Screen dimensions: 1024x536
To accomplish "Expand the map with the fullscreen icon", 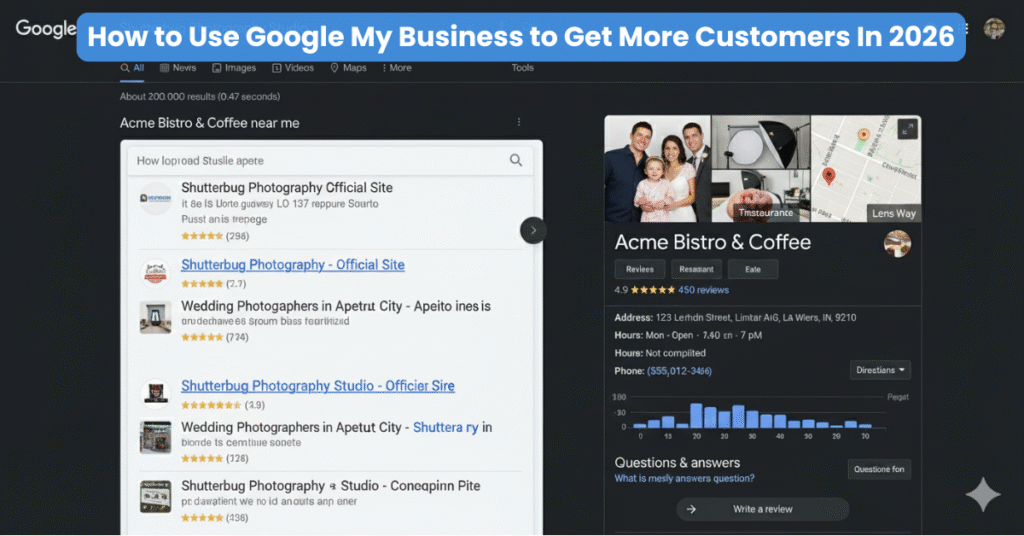I will (x=907, y=129).
